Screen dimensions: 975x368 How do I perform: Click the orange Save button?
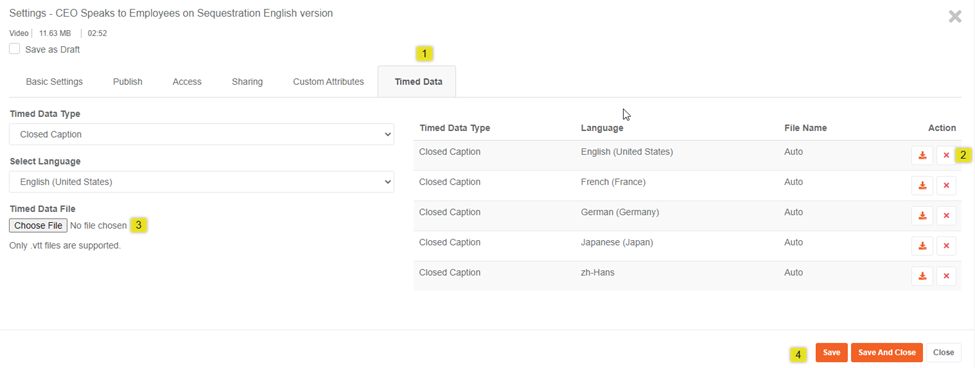[x=831, y=352]
